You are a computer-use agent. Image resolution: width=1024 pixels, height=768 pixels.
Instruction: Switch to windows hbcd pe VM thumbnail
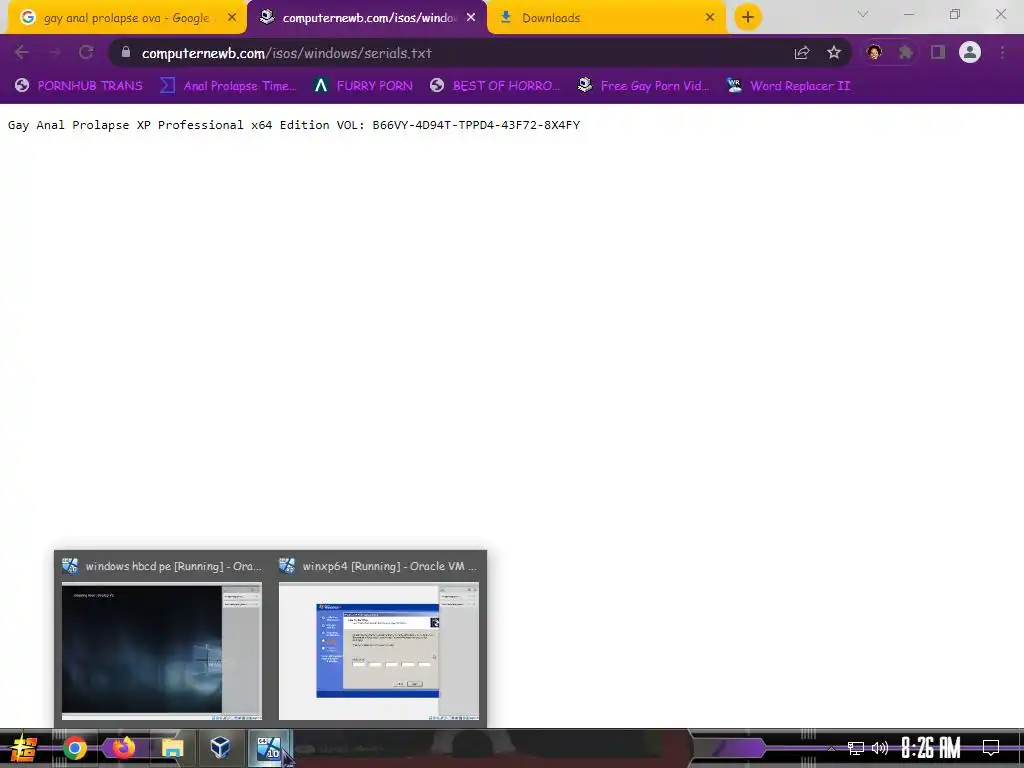click(161, 651)
